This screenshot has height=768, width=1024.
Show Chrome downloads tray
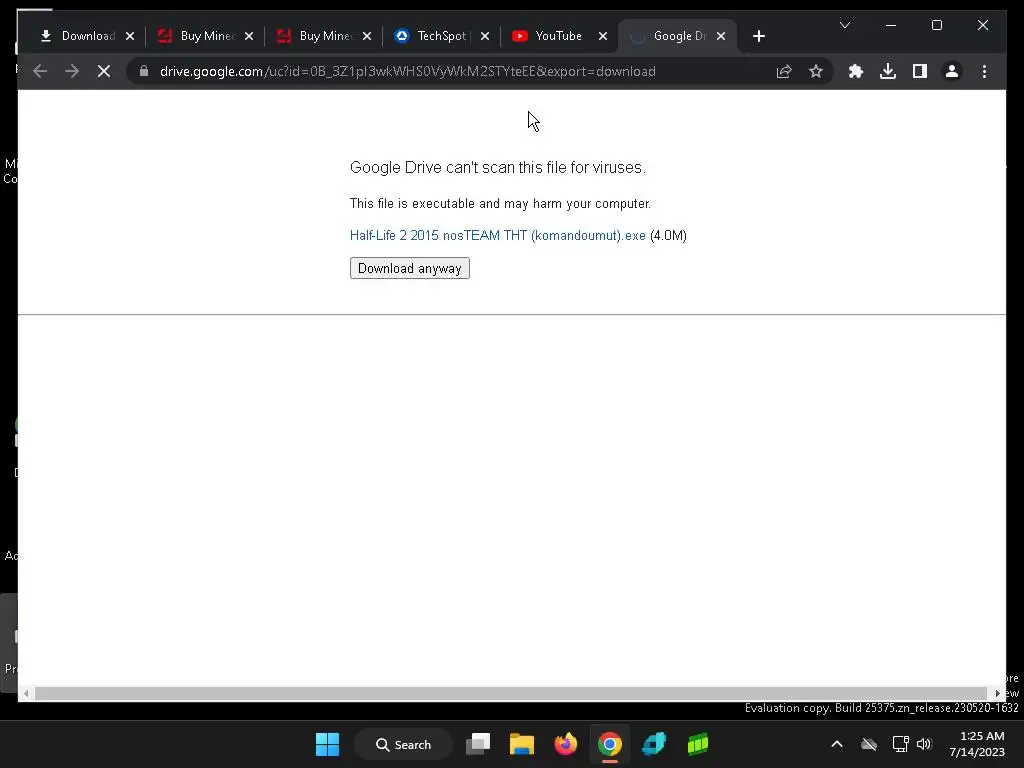tap(888, 71)
